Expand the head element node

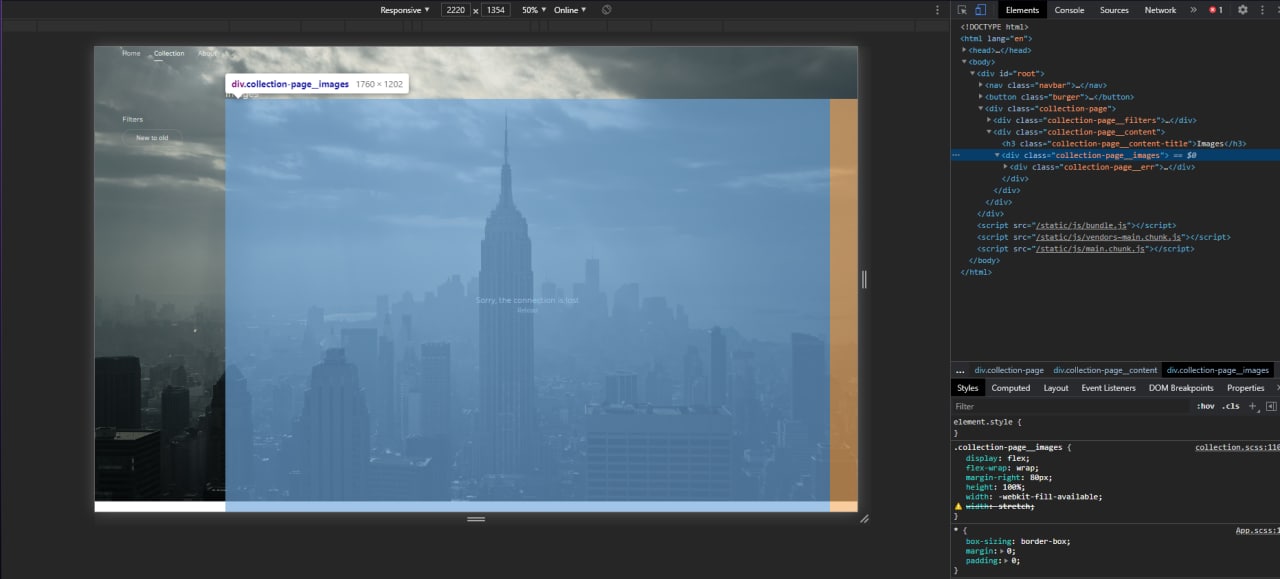click(965, 50)
